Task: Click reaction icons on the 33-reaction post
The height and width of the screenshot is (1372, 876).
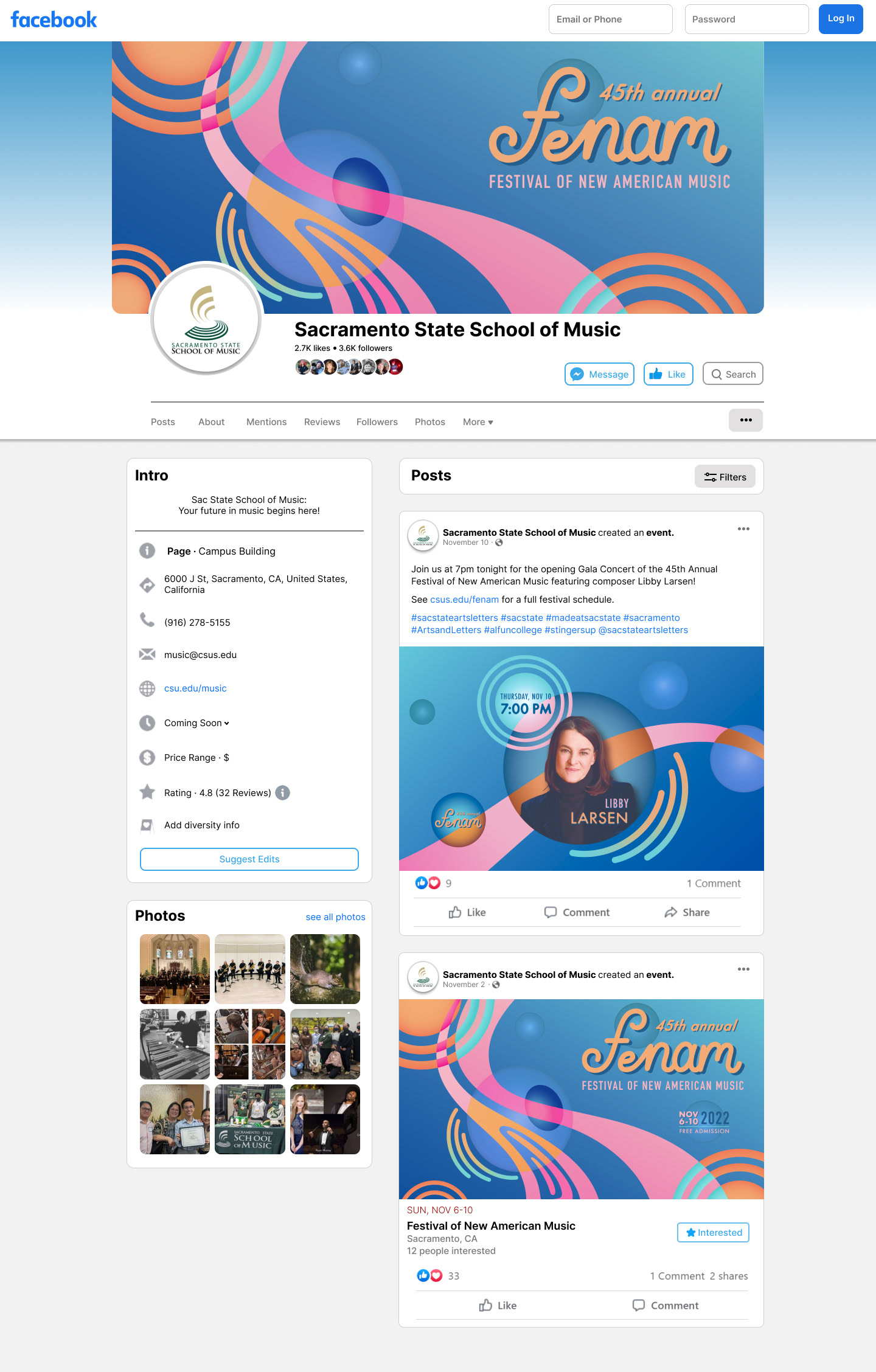Action: click(429, 1276)
